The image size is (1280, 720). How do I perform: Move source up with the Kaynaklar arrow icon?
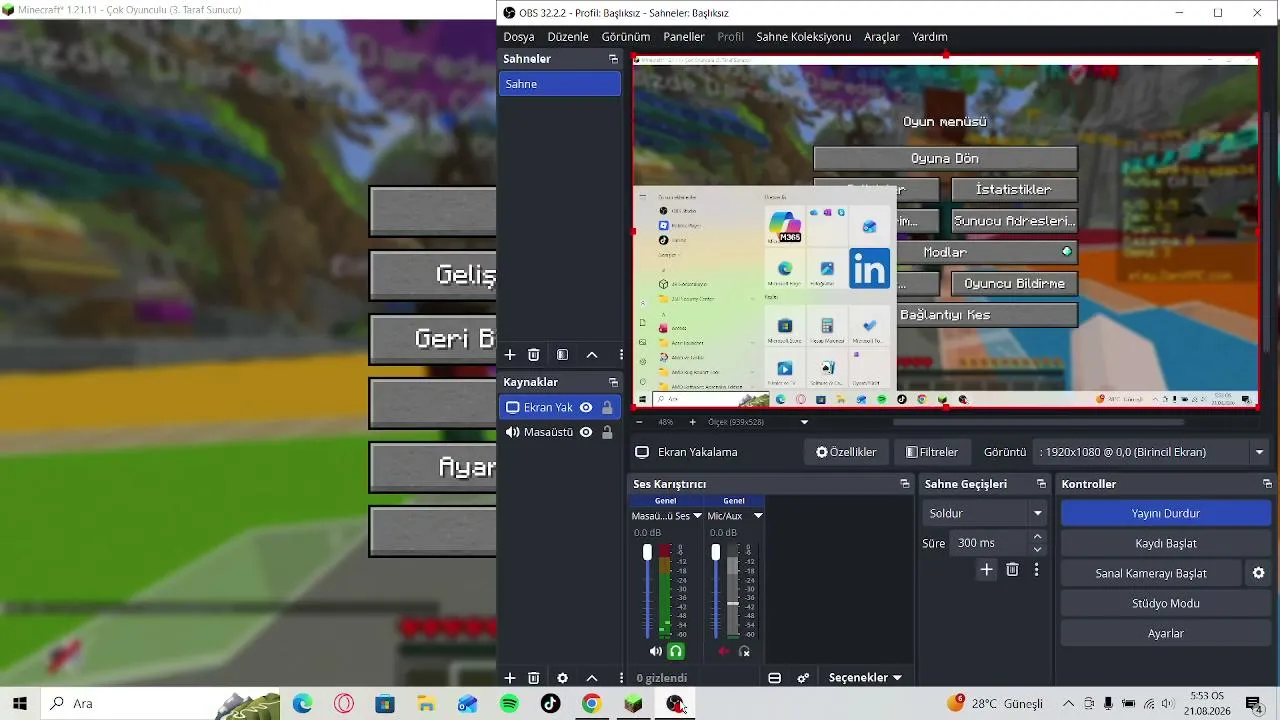592,678
